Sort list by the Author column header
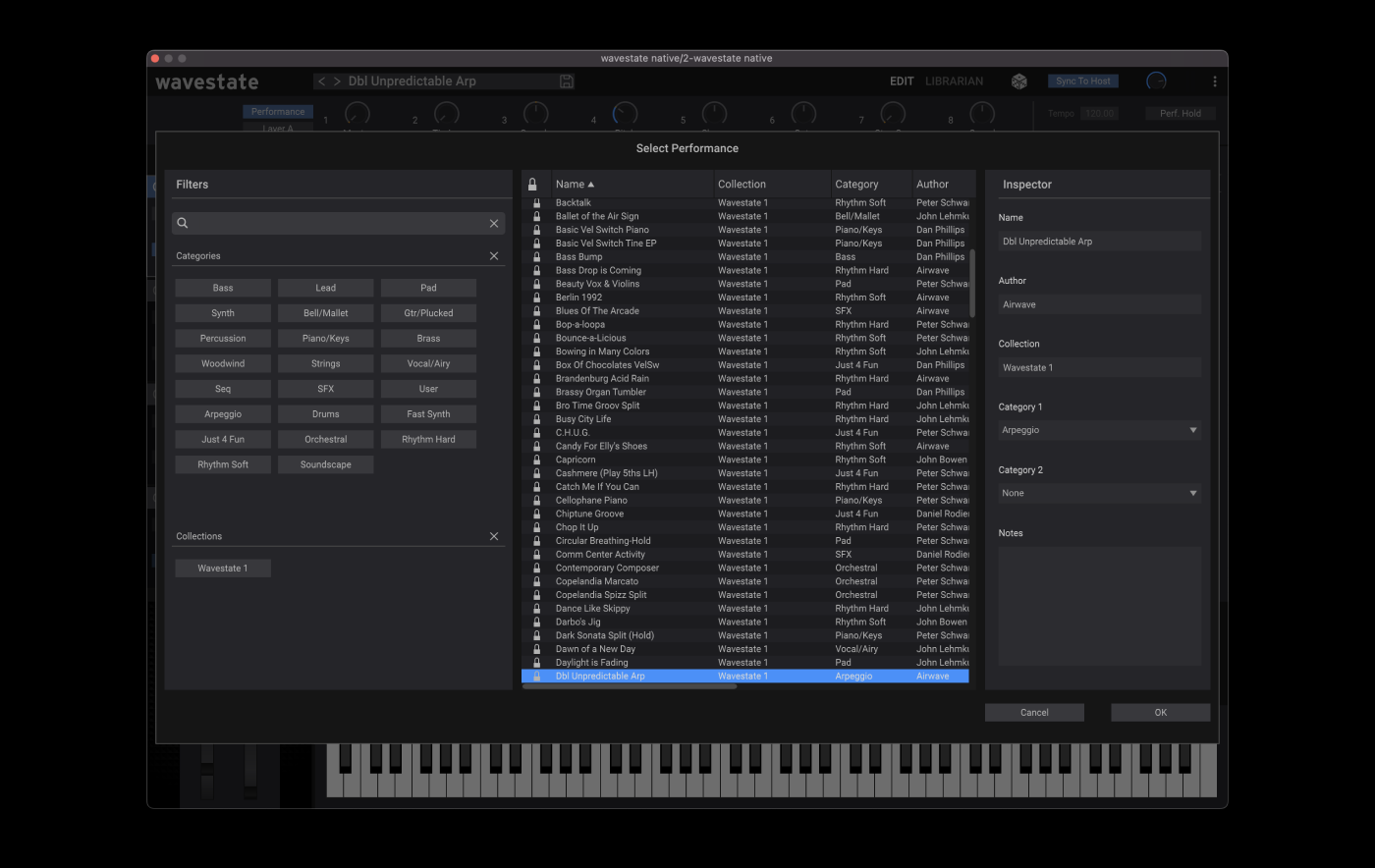 pyautogui.click(x=943, y=184)
